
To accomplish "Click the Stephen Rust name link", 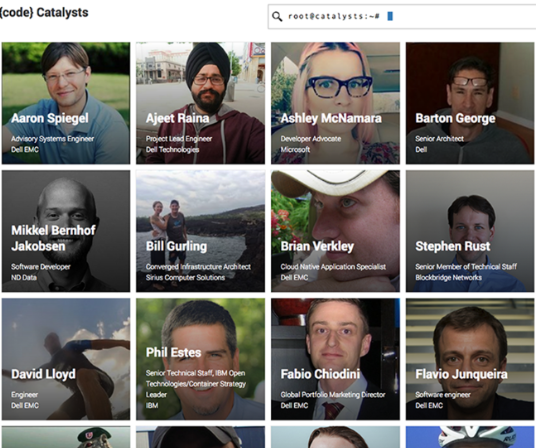I will (x=453, y=246).
